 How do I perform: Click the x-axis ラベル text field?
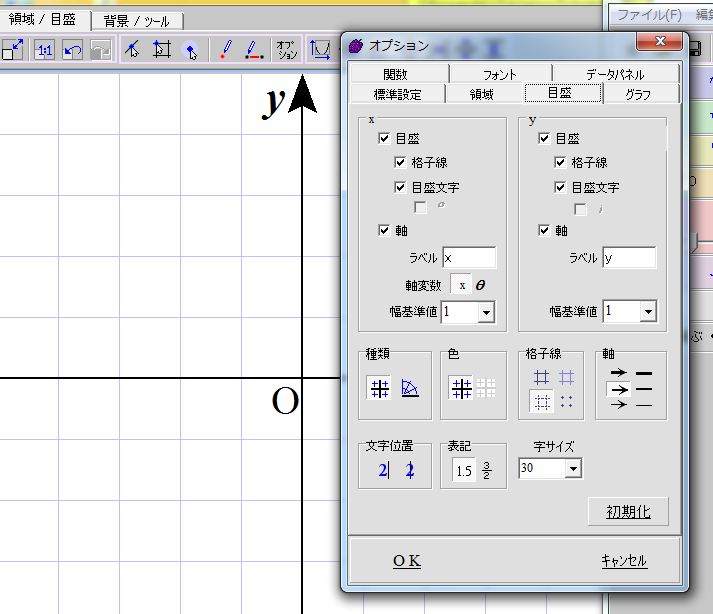click(x=469, y=258)
